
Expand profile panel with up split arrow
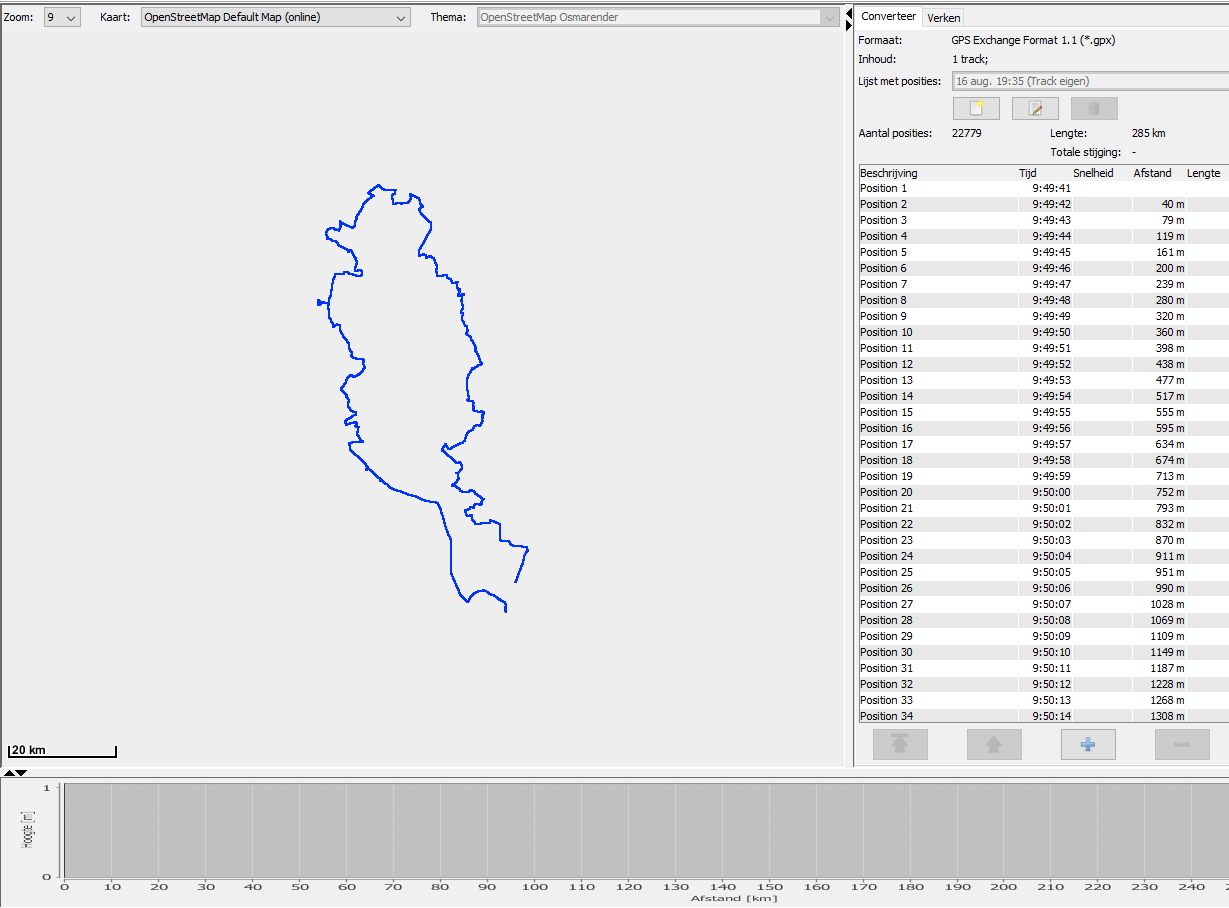pos(9,773)
